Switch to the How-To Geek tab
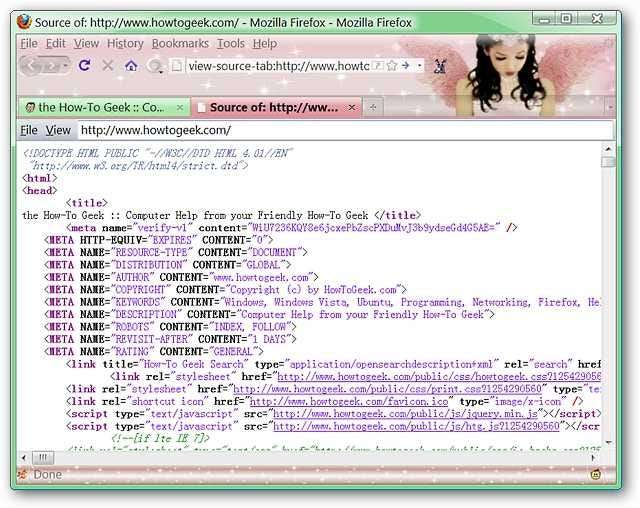This screenshot has height=508, width=640. (104, 107)
